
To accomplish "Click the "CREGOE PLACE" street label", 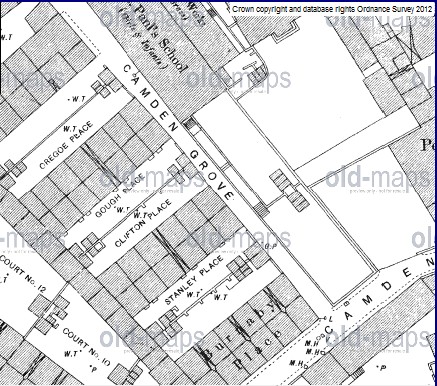I will (x=66, y=145).
